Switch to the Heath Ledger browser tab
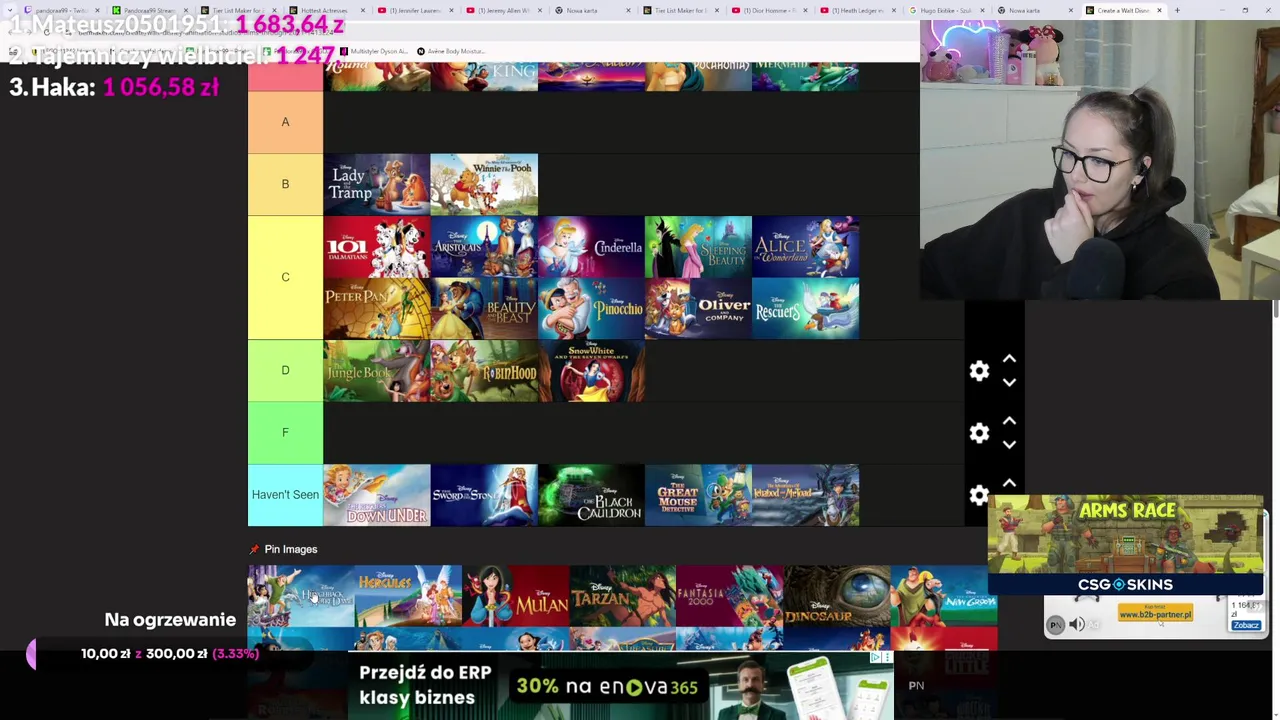The height and width of the screenshot is (720, 1280). coord(859,10)
